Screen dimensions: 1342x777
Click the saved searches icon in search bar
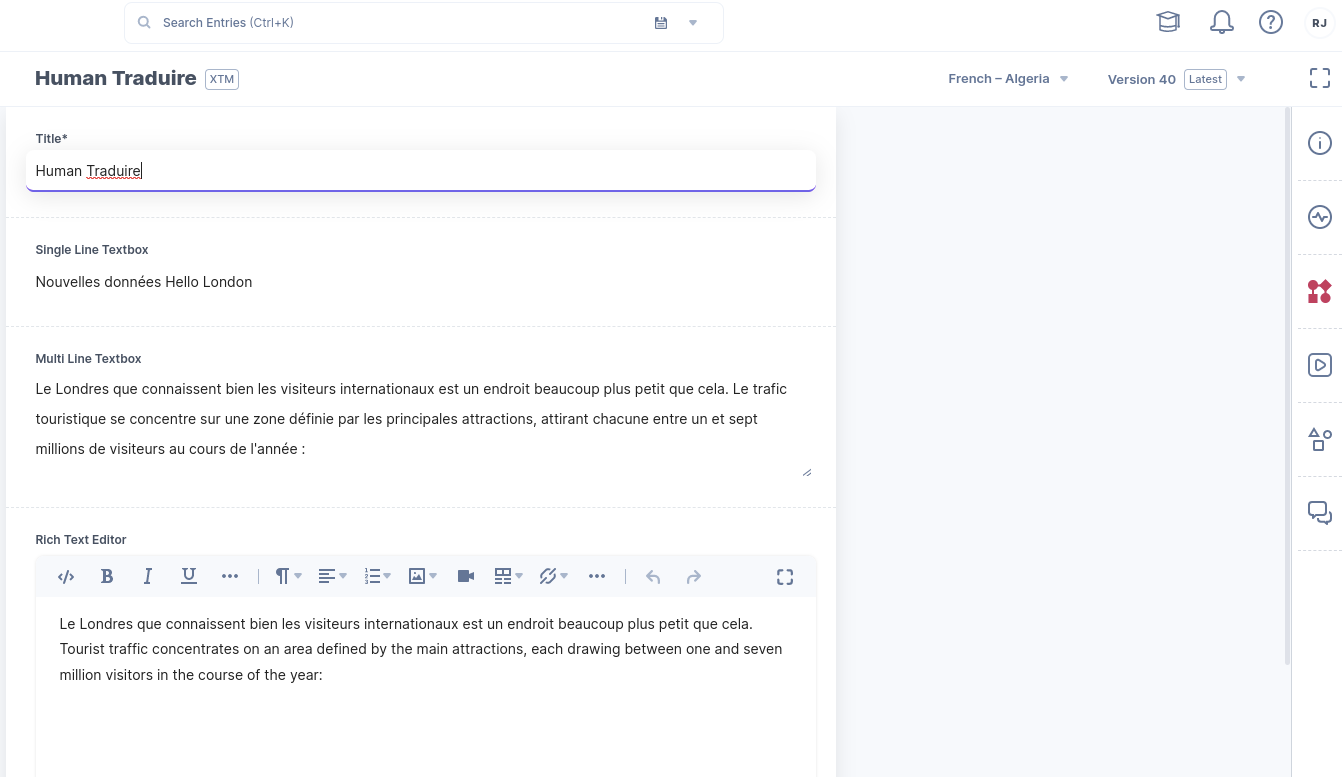point(661,22)
